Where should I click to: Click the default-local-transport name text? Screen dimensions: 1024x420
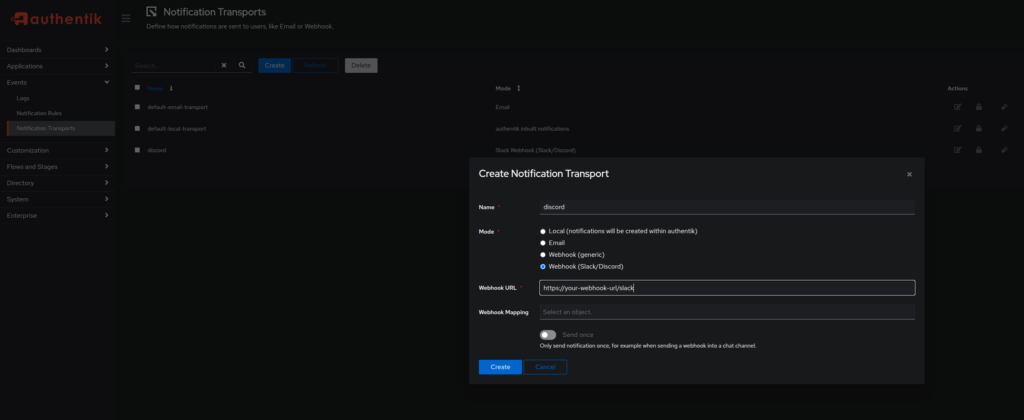(177, 129)
